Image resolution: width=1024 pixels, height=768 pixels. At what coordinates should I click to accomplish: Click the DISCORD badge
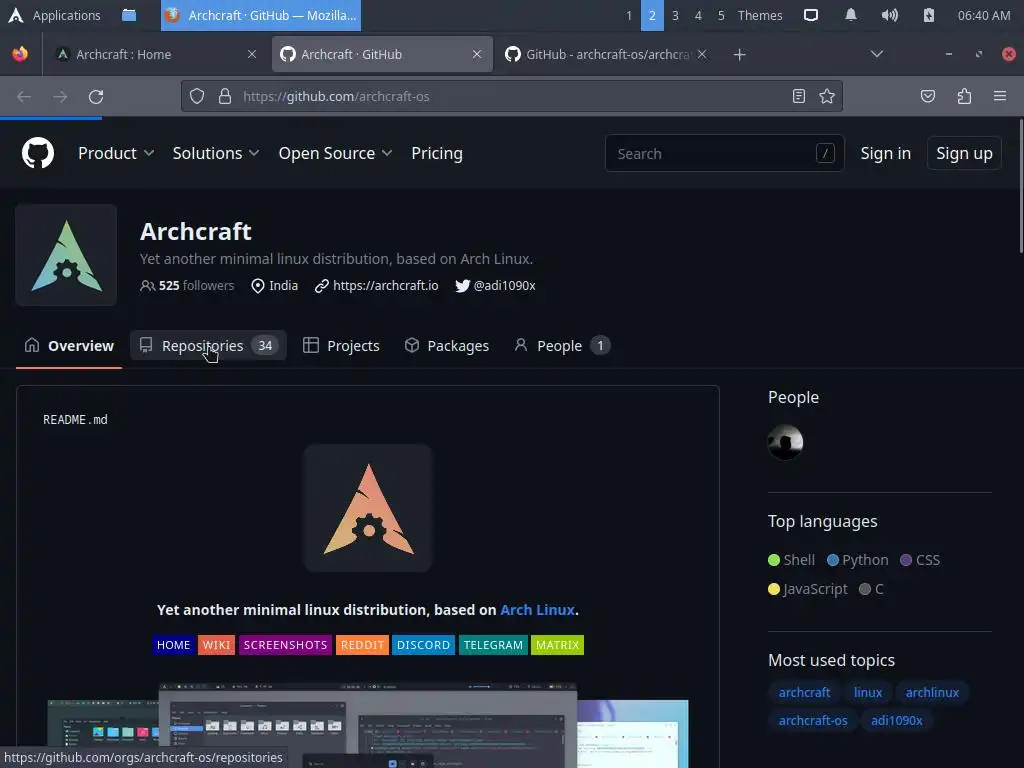tap(423, 645)
